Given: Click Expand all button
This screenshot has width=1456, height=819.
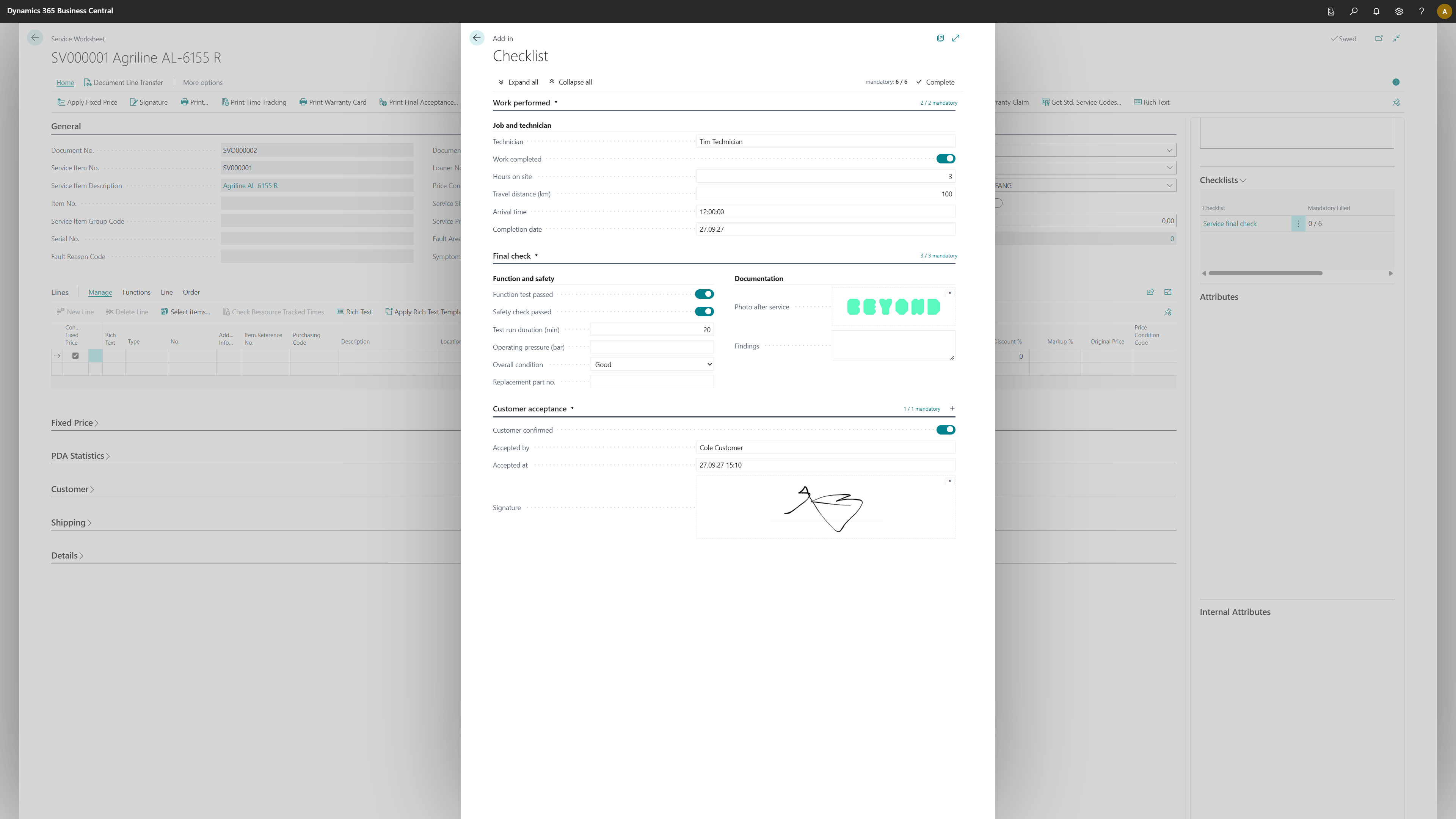Looking at the screenshot, I should [518, 82].
